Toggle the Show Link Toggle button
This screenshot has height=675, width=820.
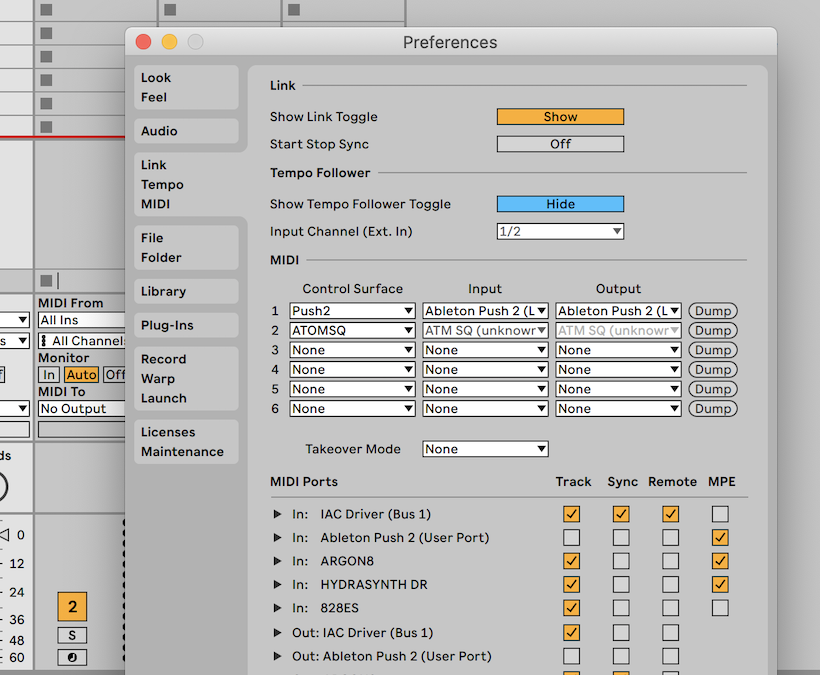(560, 117)
